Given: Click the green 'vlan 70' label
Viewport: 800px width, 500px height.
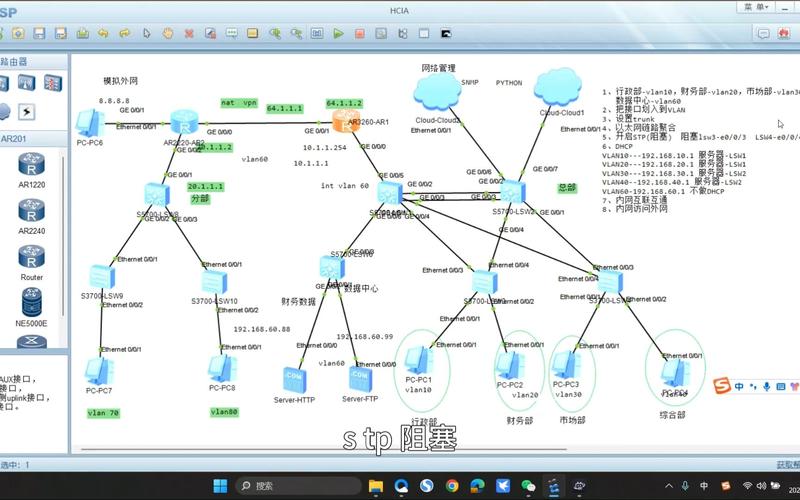Looking at the screenshot, I should pos(103,413).
